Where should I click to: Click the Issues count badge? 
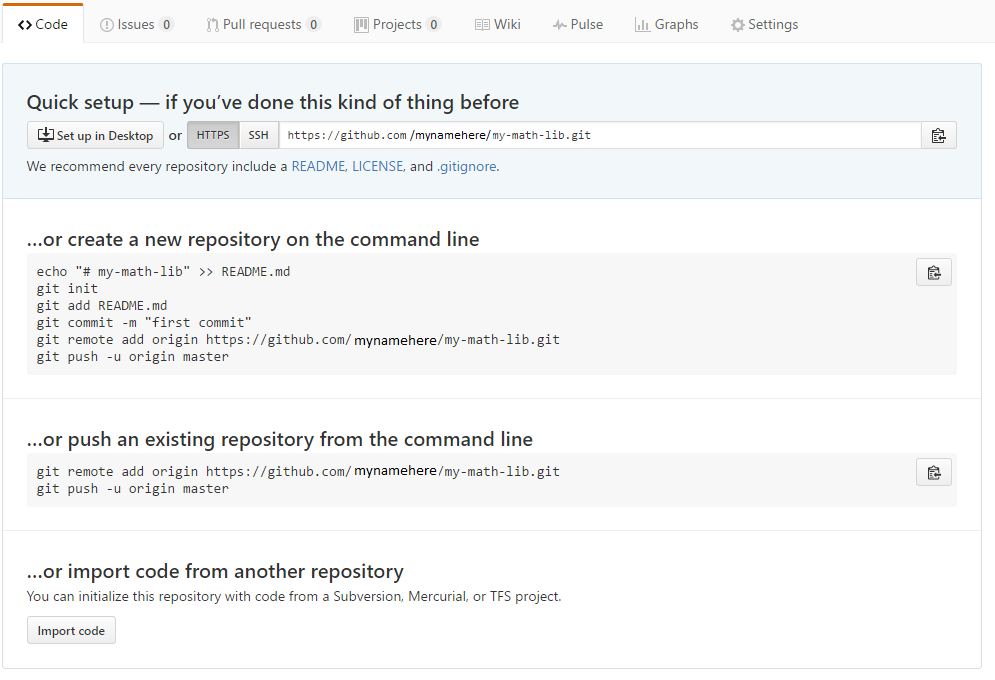166,24
